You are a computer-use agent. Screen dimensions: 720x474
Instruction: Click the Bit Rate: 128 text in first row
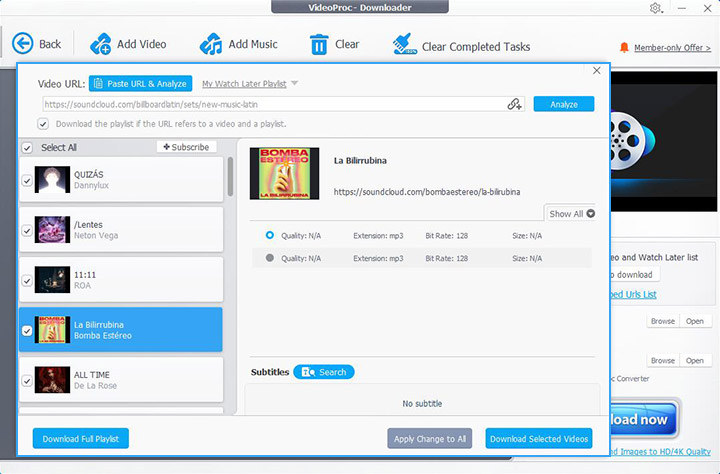(x=446, y=236)
